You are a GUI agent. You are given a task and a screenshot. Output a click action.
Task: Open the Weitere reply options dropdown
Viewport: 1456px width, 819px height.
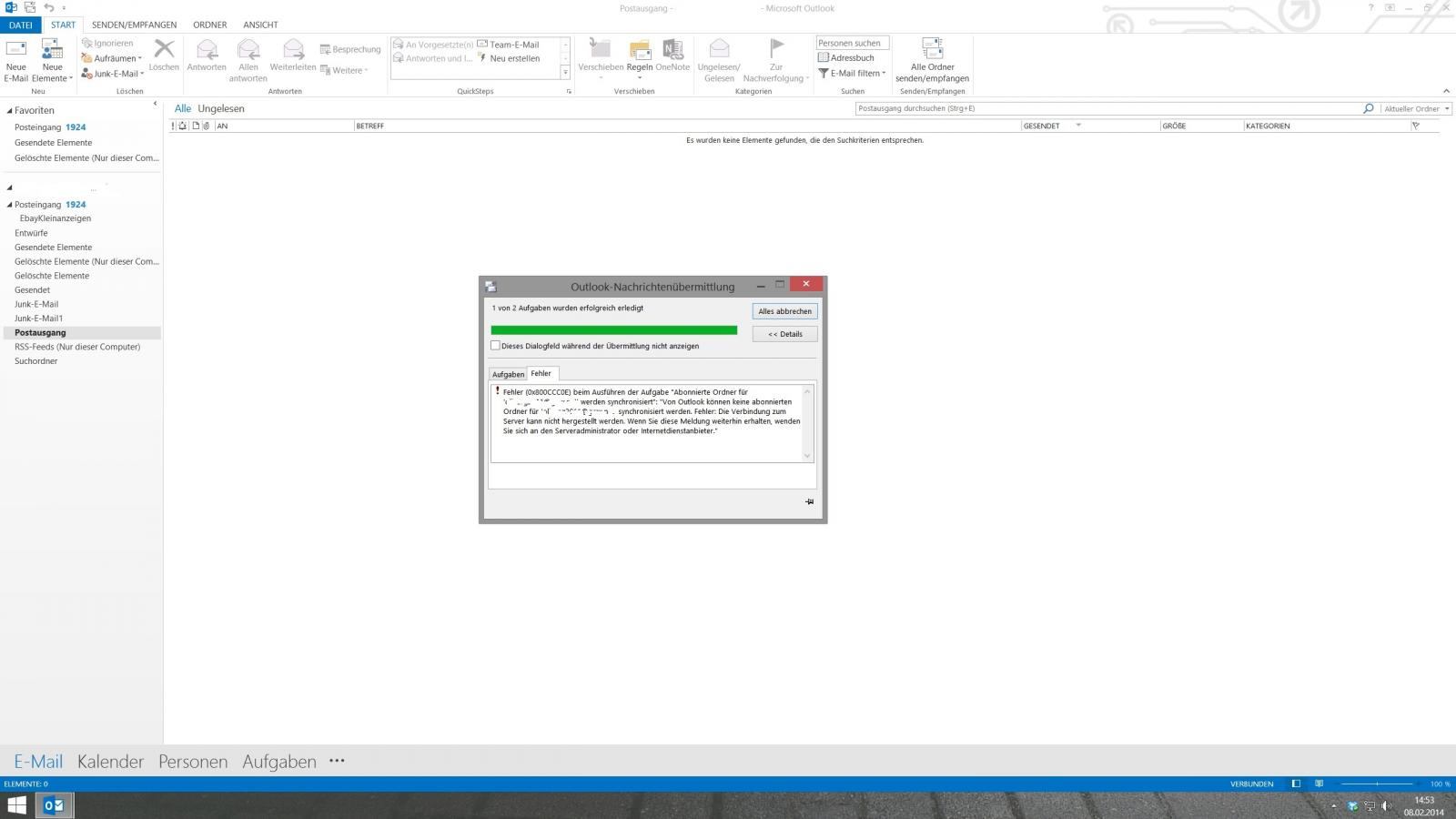[344, 70]
